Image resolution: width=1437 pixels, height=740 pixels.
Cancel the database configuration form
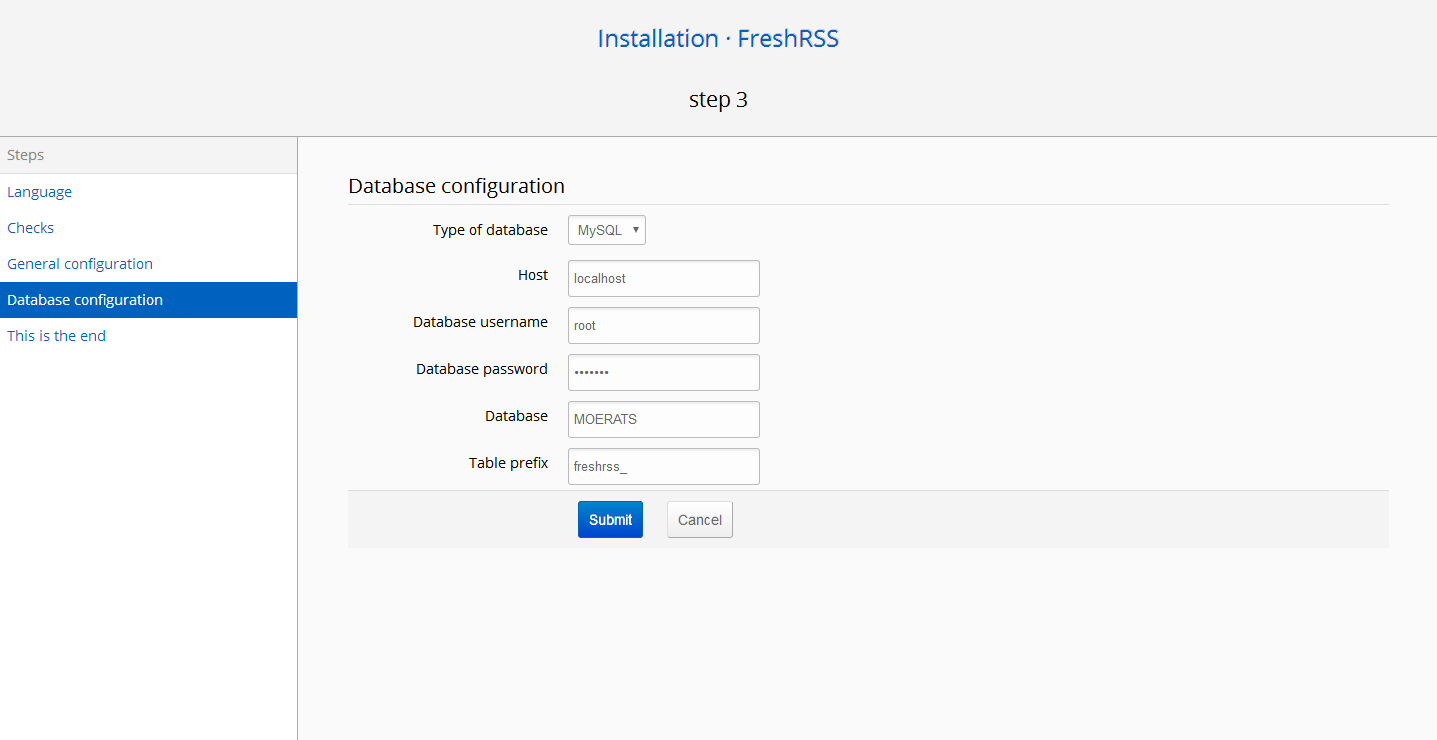click(700, 520)
